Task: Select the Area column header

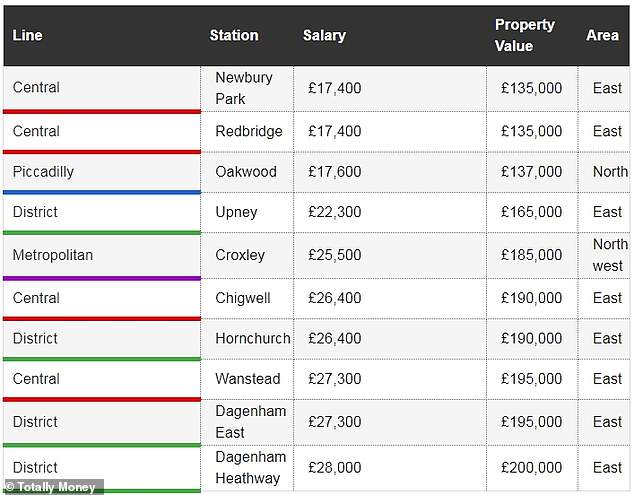Action: point(602,36)
